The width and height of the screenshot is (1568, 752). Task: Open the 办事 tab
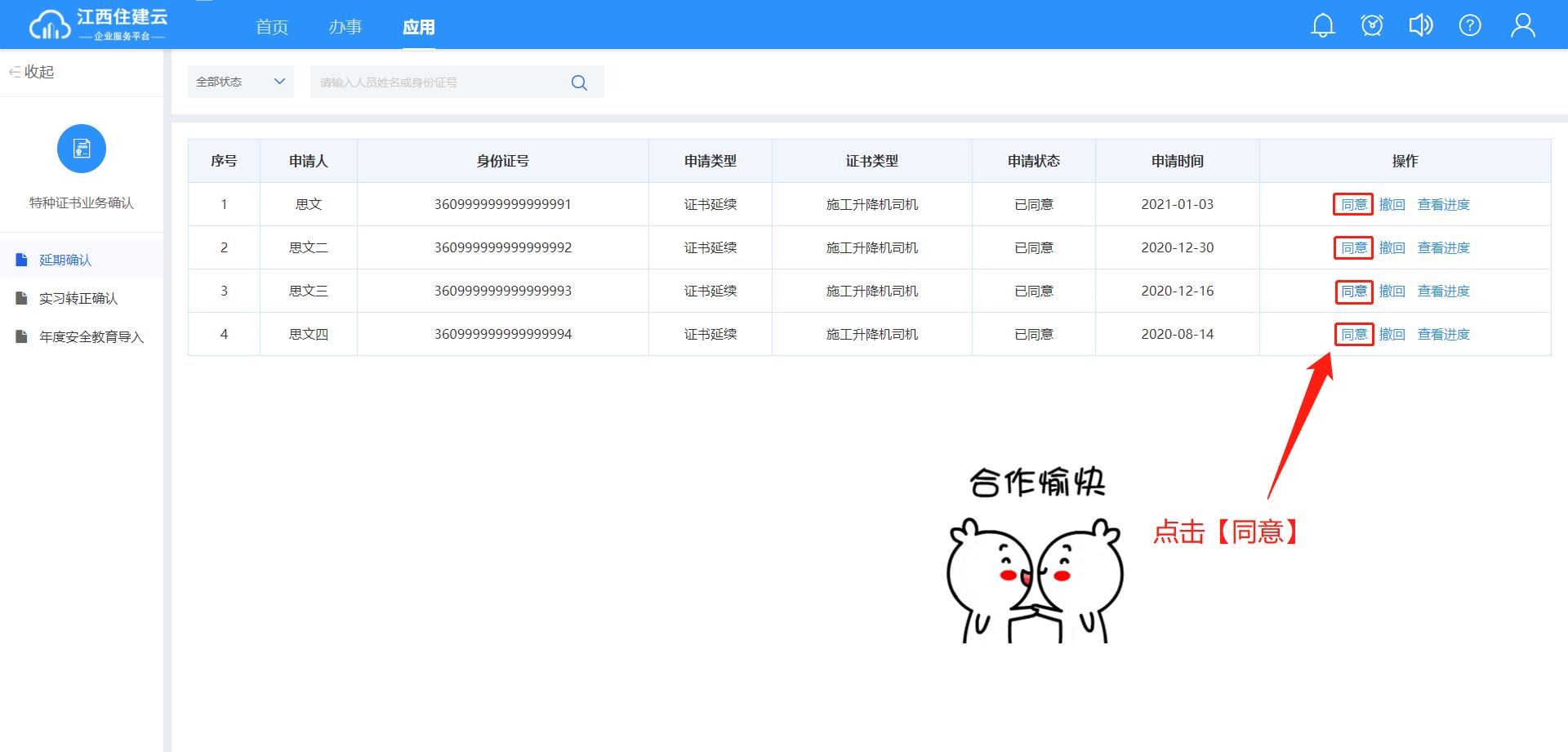click(x=345, y=27)
